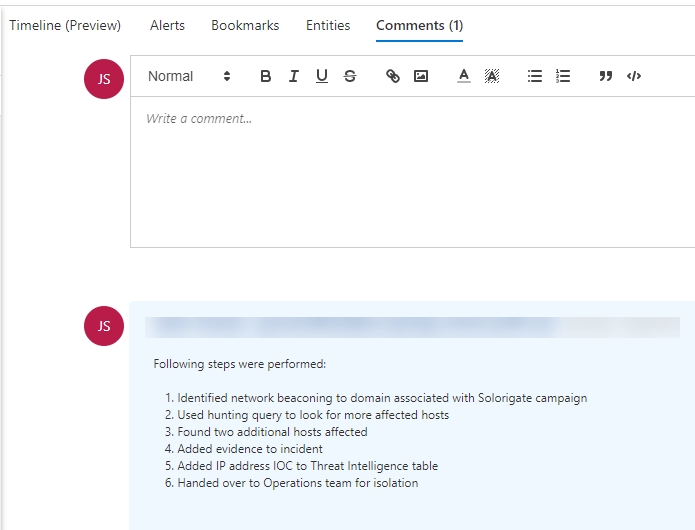The height and width of the screenshot is (530, 695).
Task: Toggle bold formatting in comment editor
Action: pos(265,76)
